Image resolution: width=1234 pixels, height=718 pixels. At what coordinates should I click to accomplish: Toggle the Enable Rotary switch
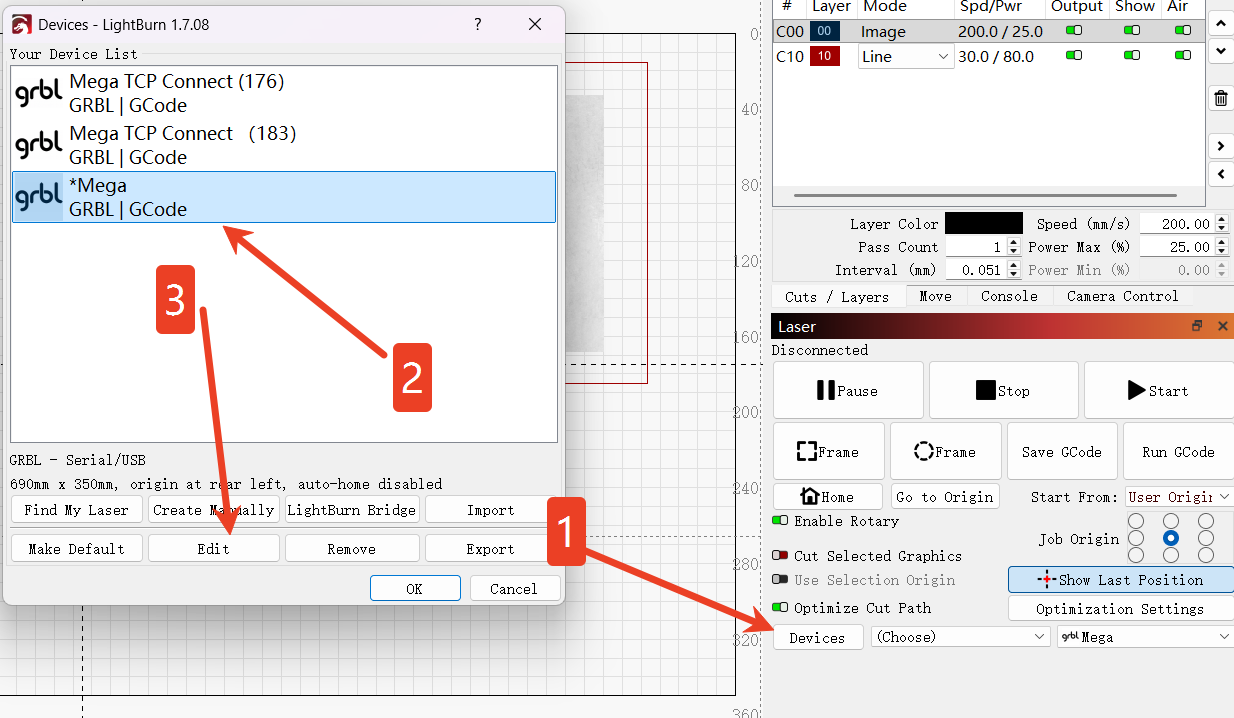pyautogui.click(x=781, y=521)
